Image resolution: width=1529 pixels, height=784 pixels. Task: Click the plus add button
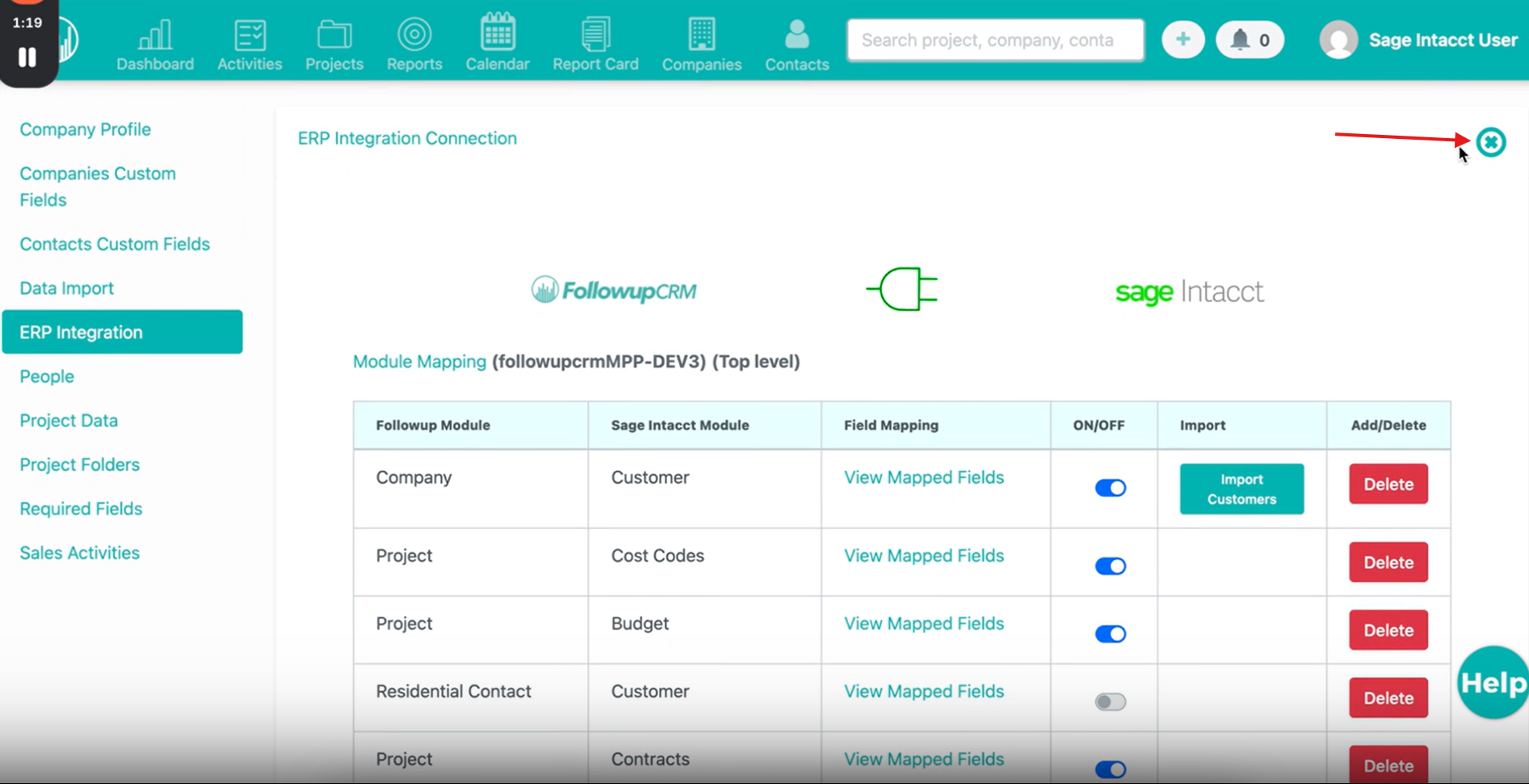tap(1182, 40)
